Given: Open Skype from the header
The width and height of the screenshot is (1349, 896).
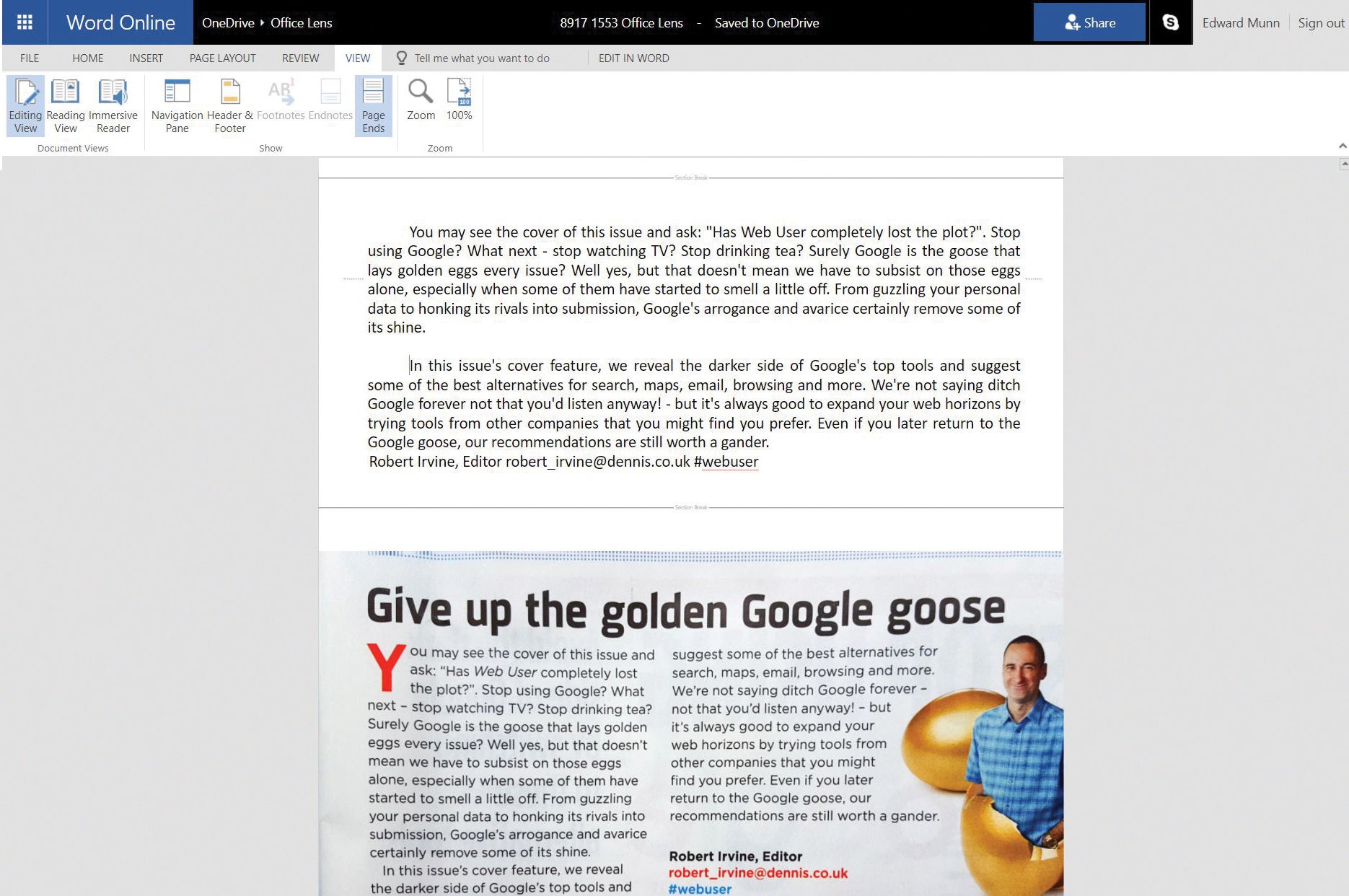Looking at the screenshot, I should click(x=1171, y=22).
